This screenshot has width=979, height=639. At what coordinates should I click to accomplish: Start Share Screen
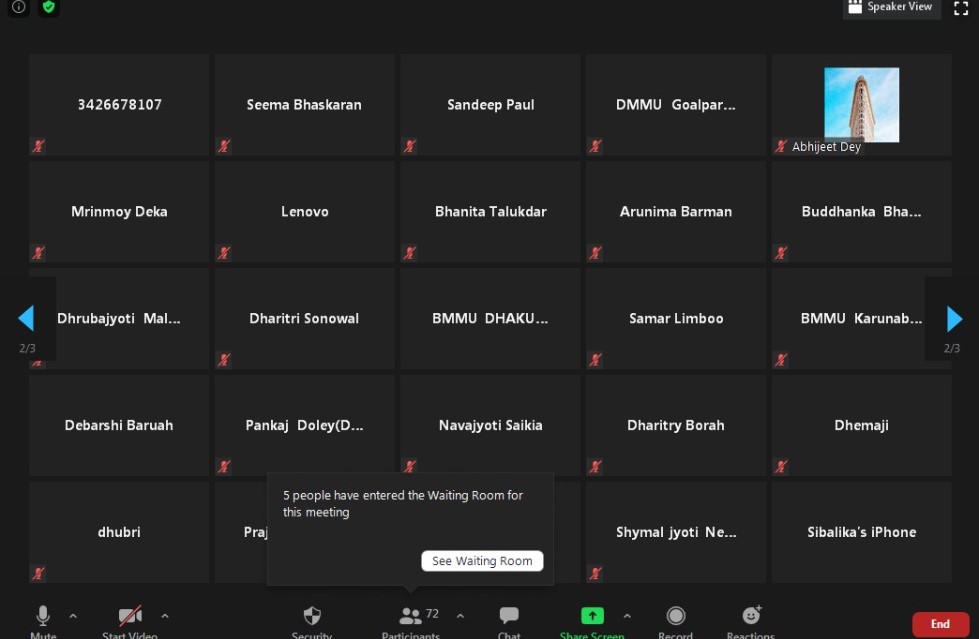point(592,622)
